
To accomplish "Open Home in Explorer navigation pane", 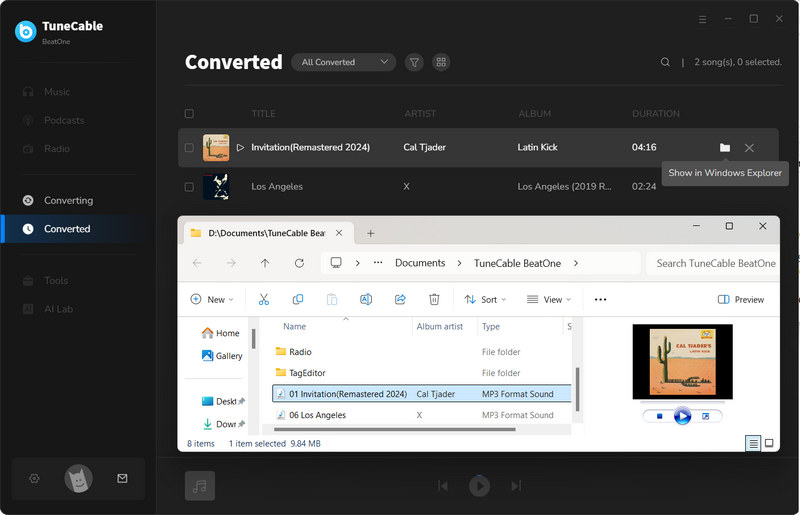I will coord(220,333).
